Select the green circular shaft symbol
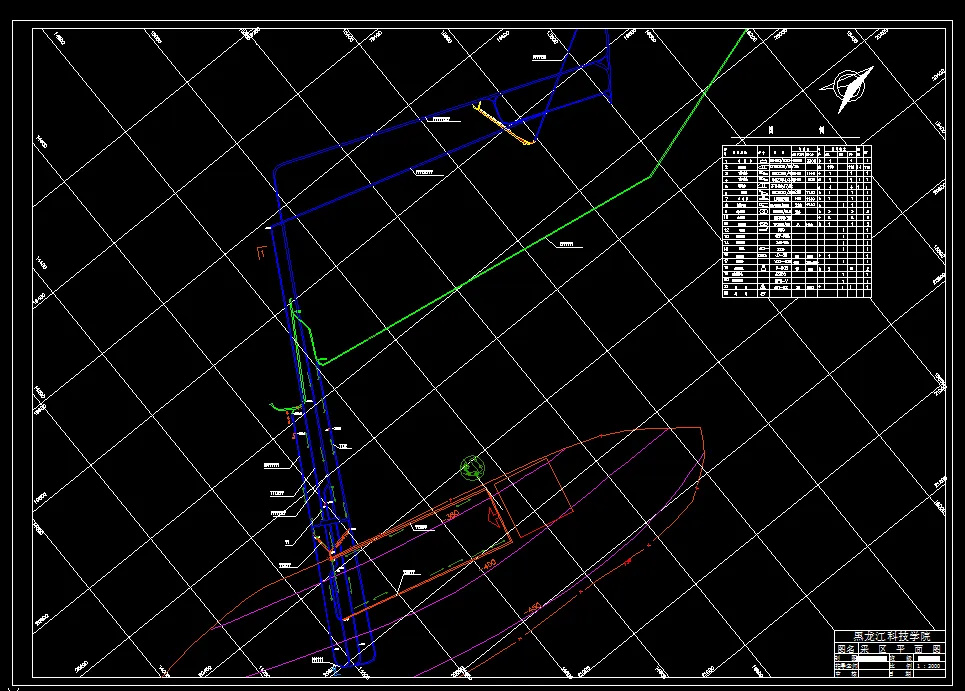Viewport: 965px width, 691px height. click(x=472, y=468)
